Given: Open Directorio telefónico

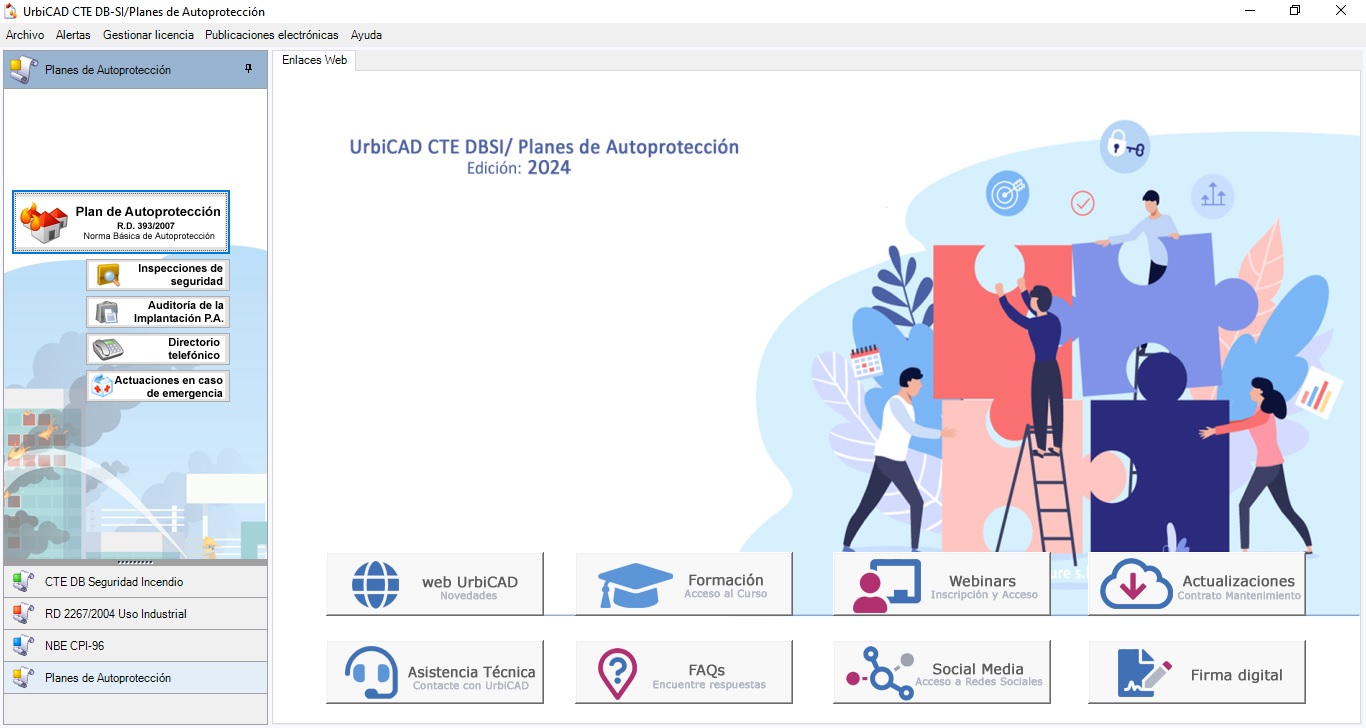Looking at the screenshot, I should [158, 349].
